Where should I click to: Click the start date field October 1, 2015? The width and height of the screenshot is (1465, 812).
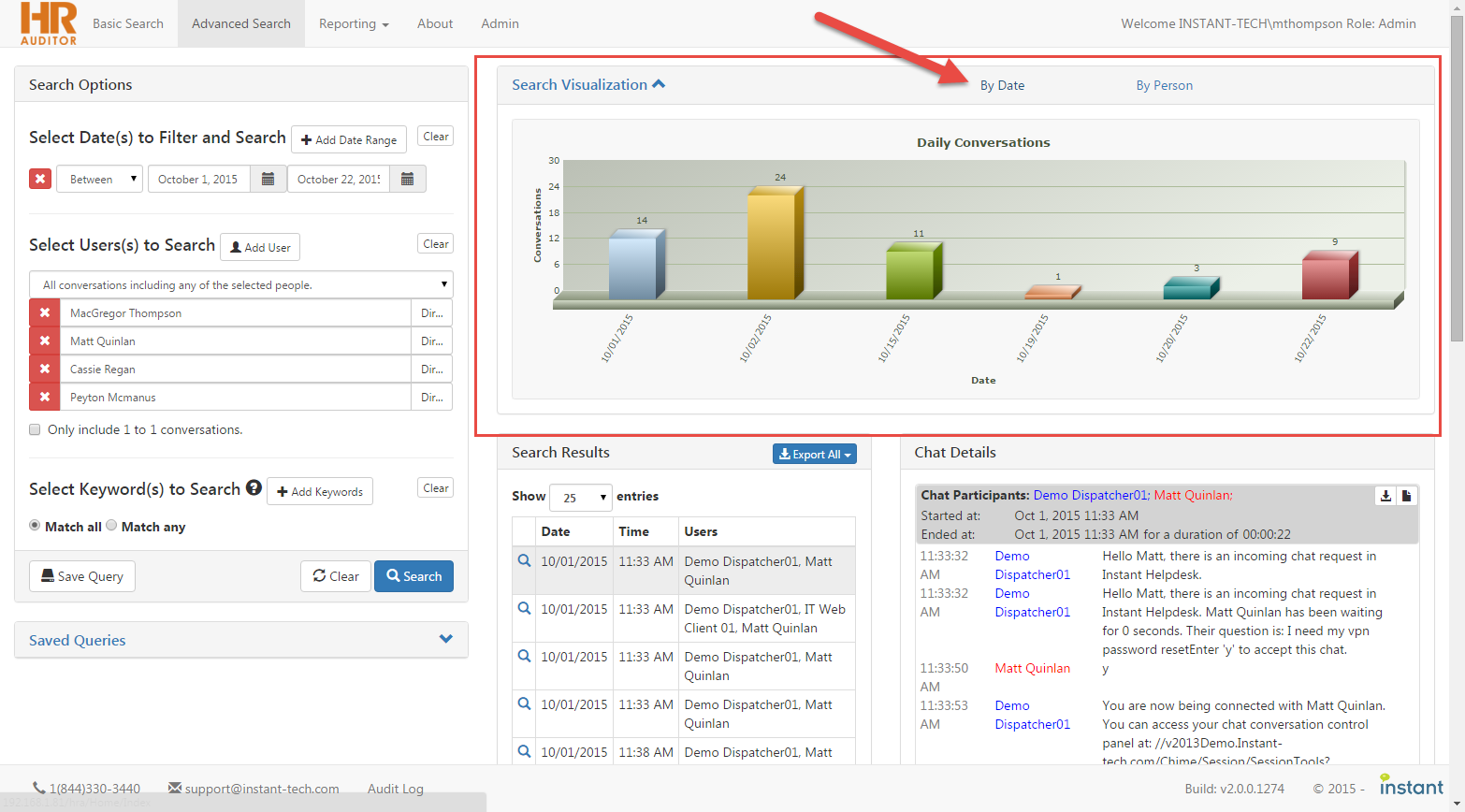[x=199, y=179]
